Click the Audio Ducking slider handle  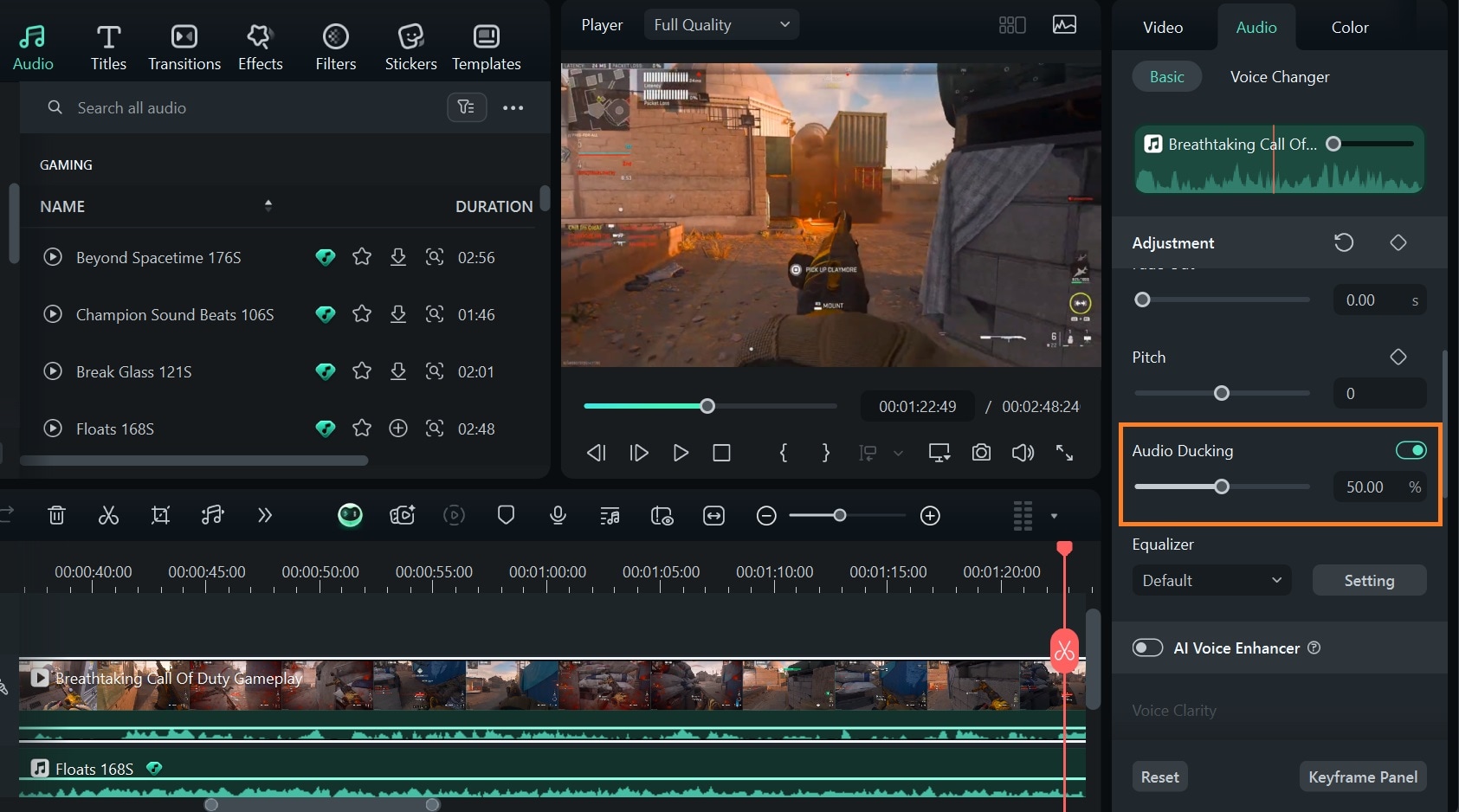(x=1221, y=487)
